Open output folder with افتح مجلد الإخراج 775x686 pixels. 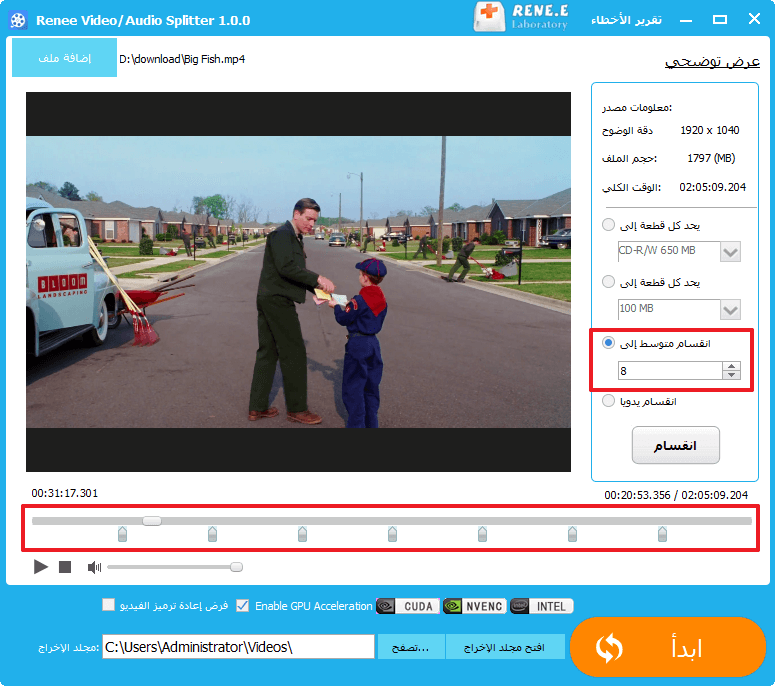coord(505,647)
